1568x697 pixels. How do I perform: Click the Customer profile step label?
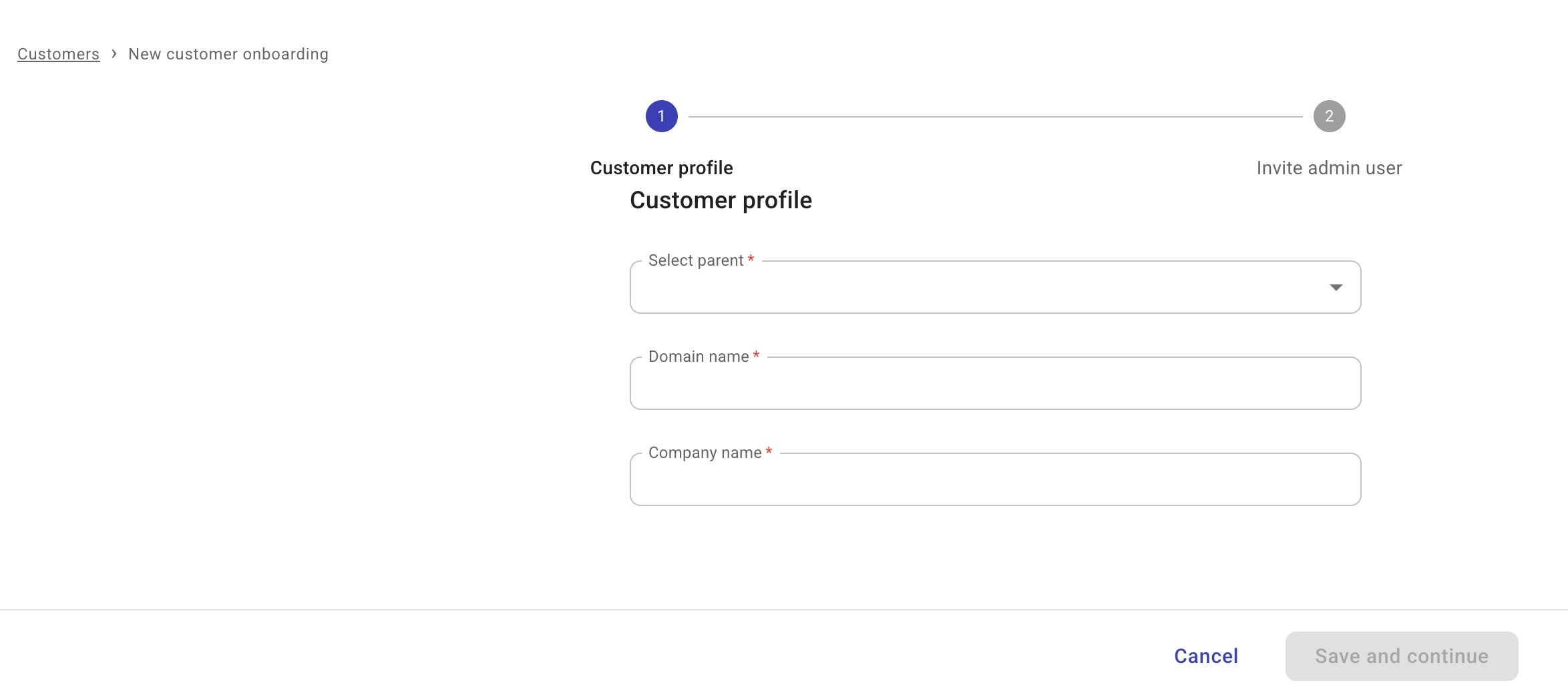click(x=661, y=168)
